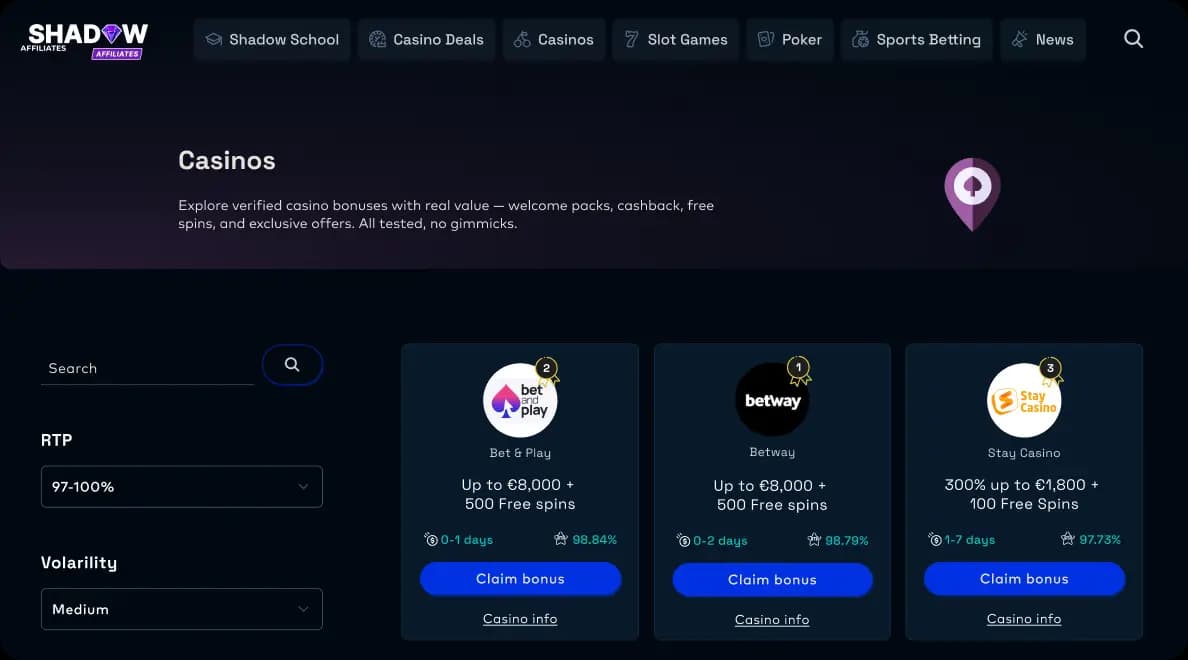Open the search using the magnifying glass icon
The image size is (1188, 660).
[1133, 38]
